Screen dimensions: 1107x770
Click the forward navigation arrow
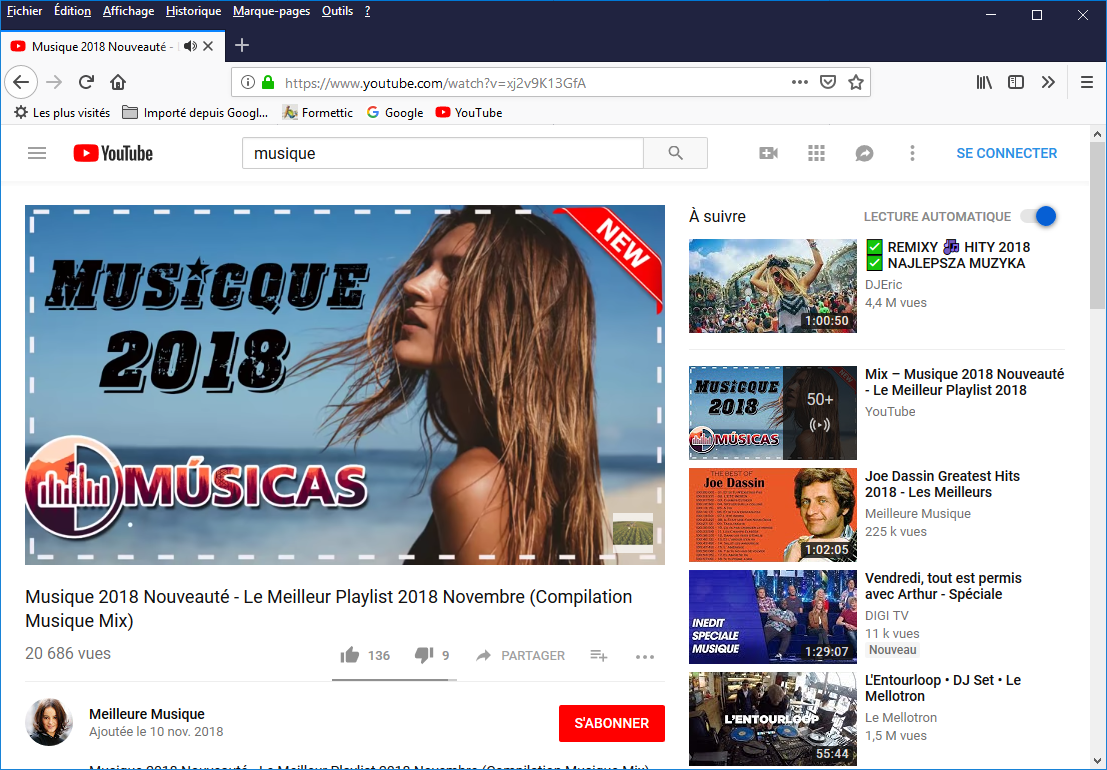(x=54, y=83)
